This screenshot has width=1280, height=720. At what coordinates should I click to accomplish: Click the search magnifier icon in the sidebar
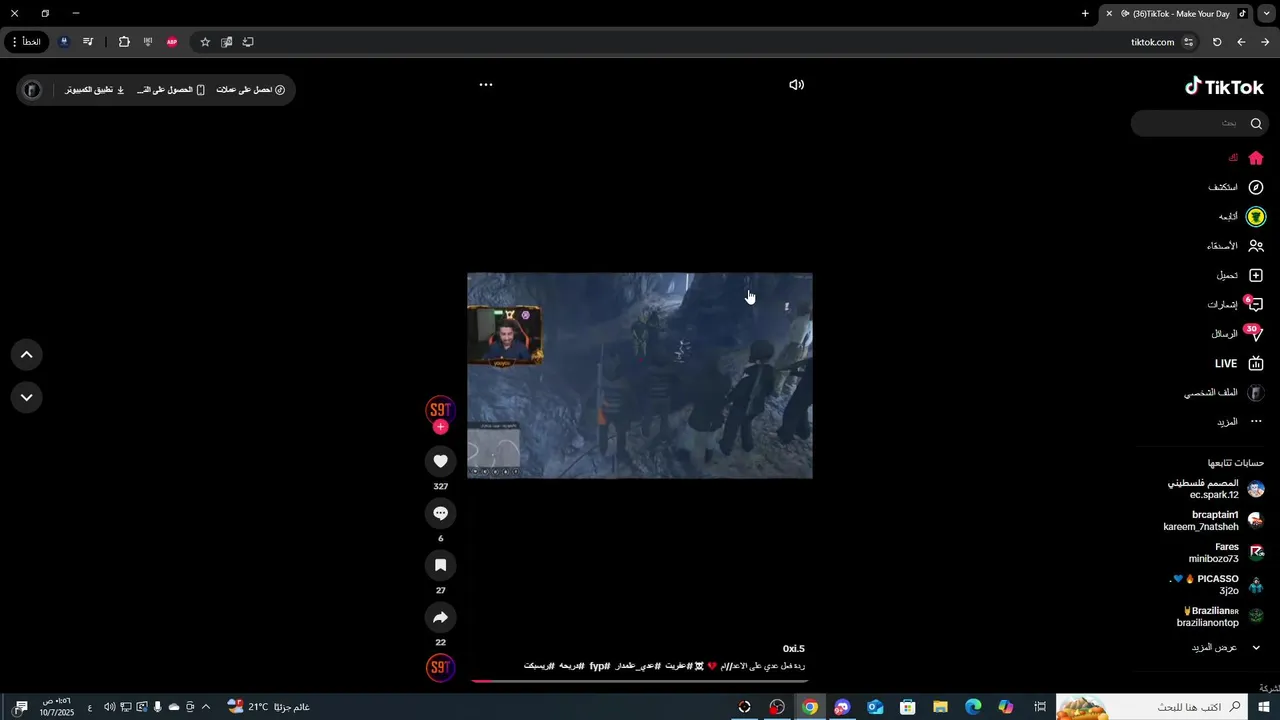pos(1256,123)
